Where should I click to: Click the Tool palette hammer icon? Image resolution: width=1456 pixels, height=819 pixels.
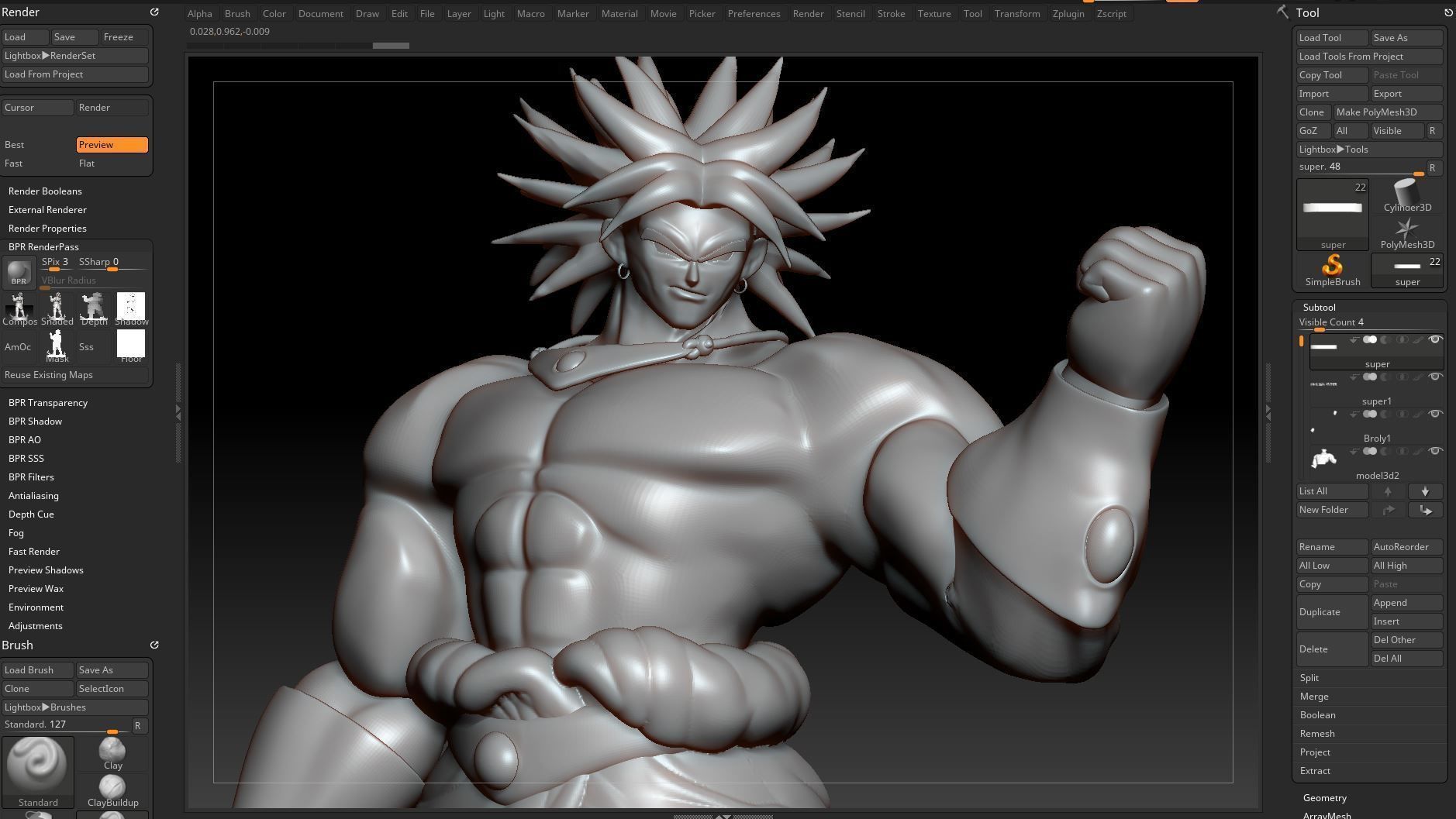1282,12
